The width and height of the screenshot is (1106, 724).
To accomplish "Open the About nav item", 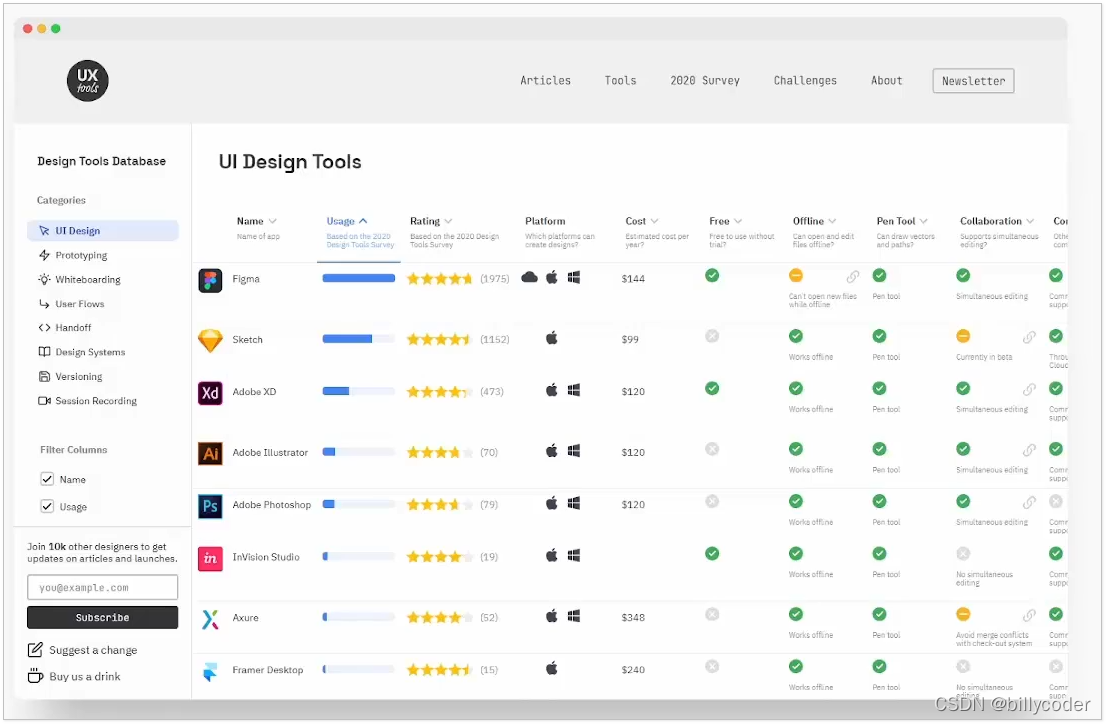I will point(887,80).
